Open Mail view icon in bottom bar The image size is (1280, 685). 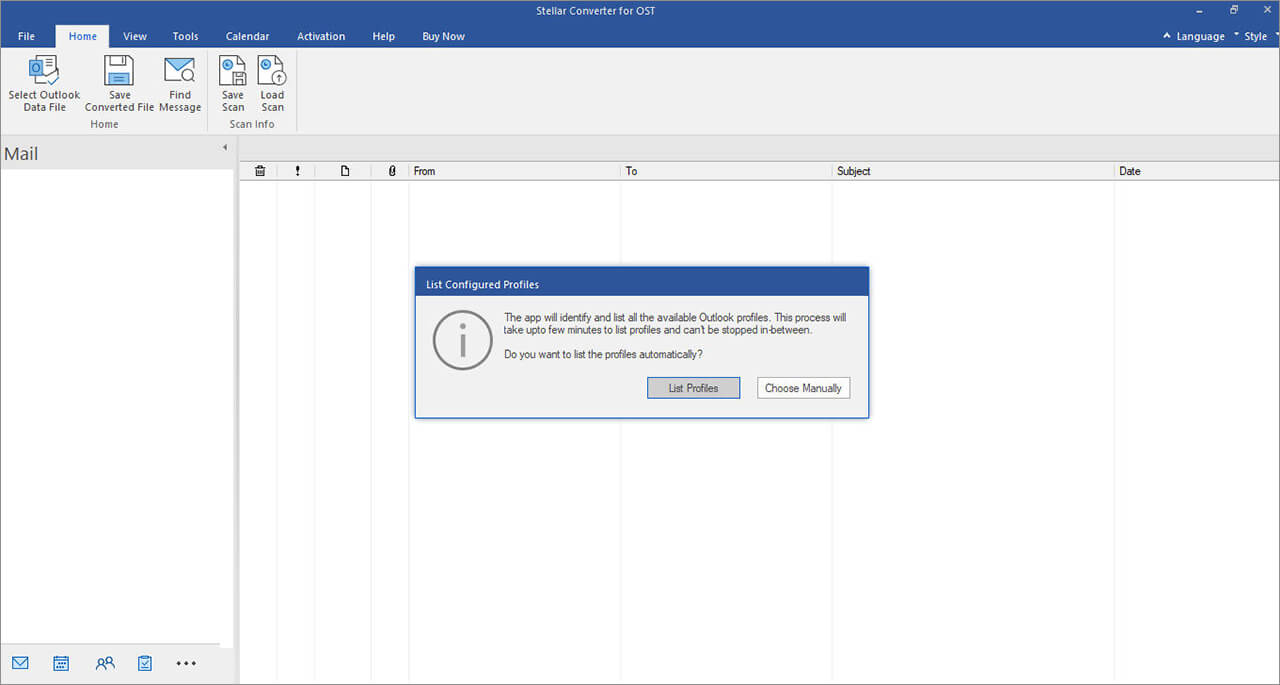coord(20,662)
